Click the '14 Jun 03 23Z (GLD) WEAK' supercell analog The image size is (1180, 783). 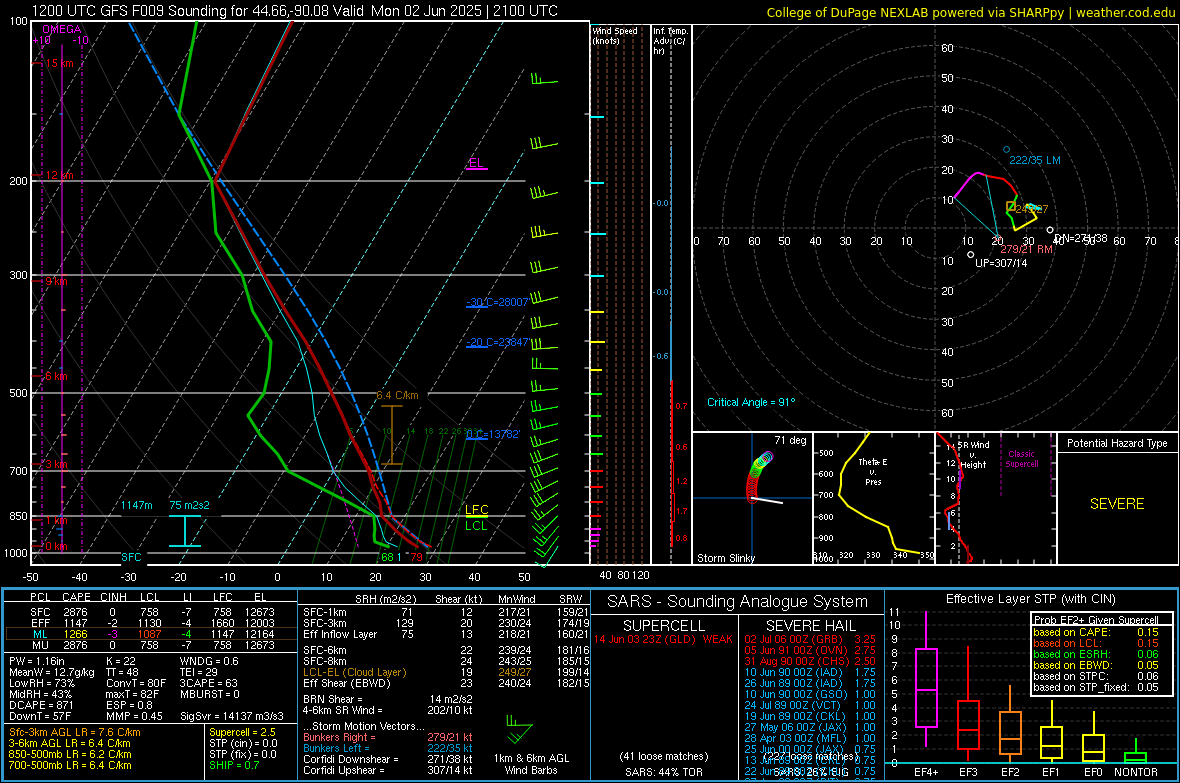(663, 639)
